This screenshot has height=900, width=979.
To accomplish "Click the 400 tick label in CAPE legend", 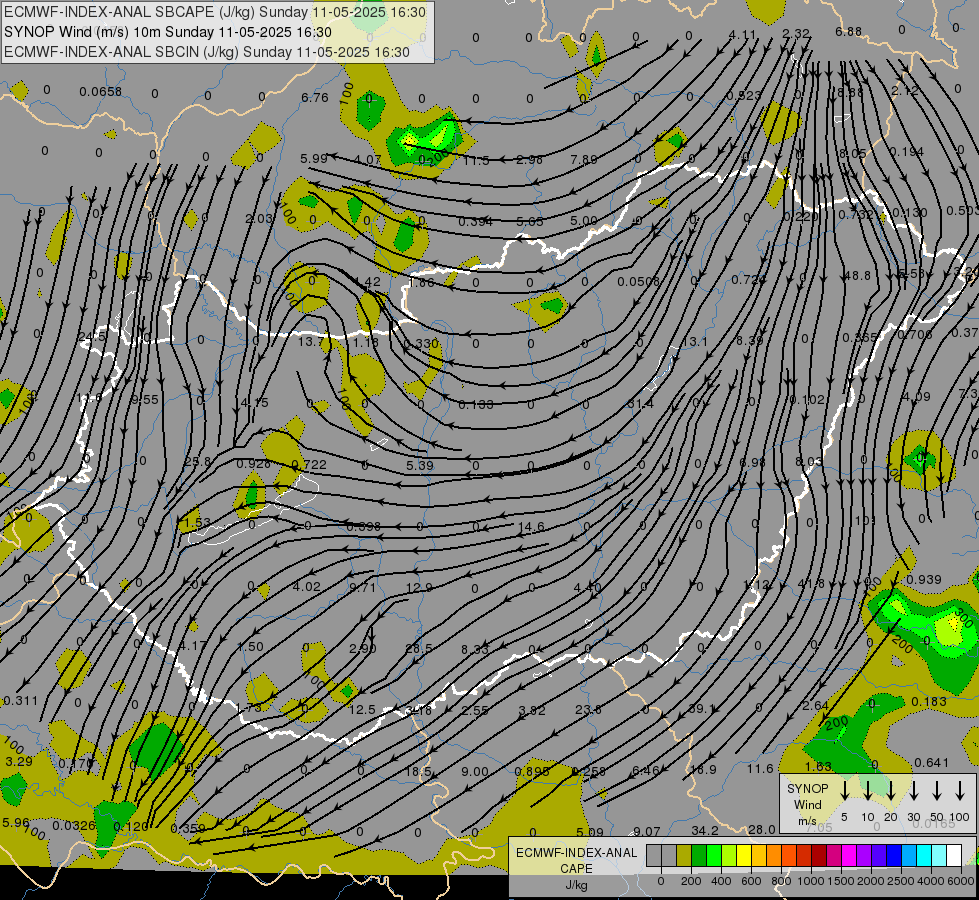I will (x=721, y=881).
